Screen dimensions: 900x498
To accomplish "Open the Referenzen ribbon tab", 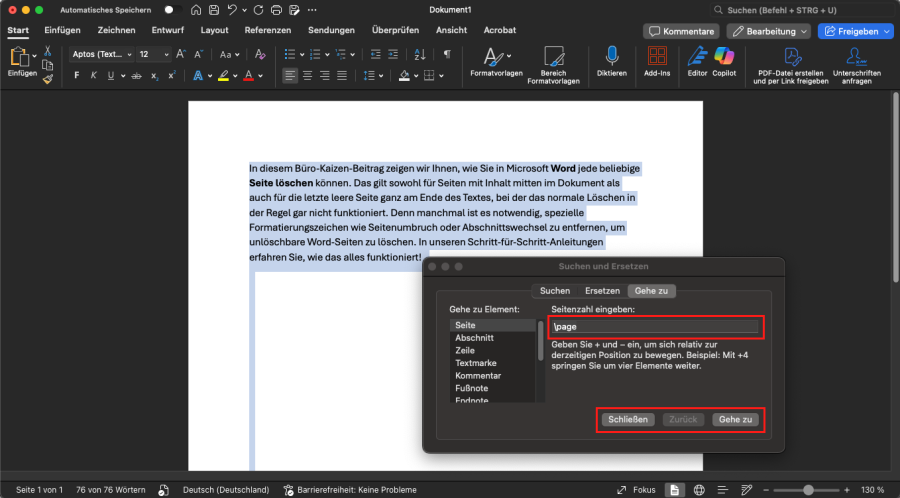I will click(x=268, y=31).
